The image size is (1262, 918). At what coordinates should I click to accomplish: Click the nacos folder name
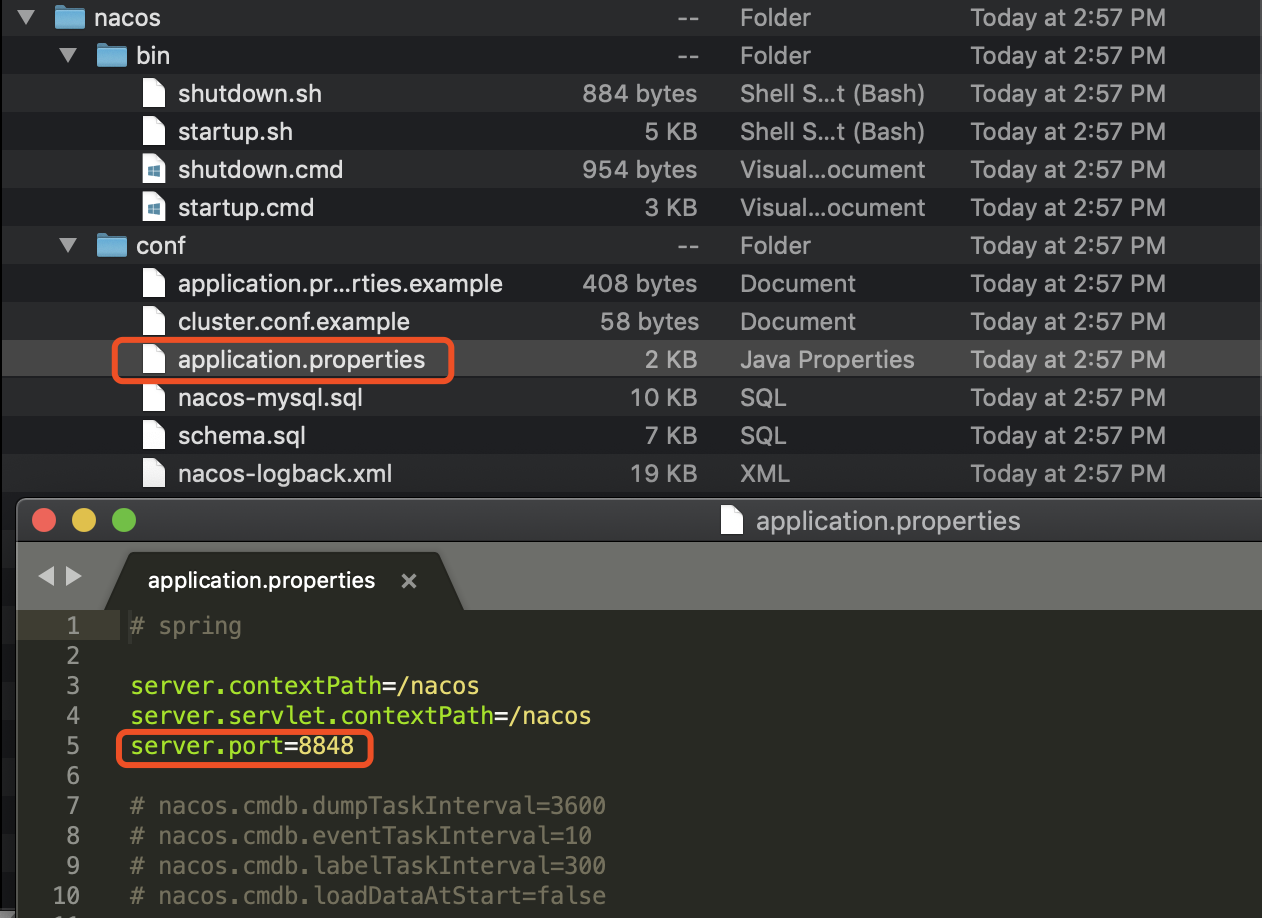pyautogui.click(x=127, y=18)
